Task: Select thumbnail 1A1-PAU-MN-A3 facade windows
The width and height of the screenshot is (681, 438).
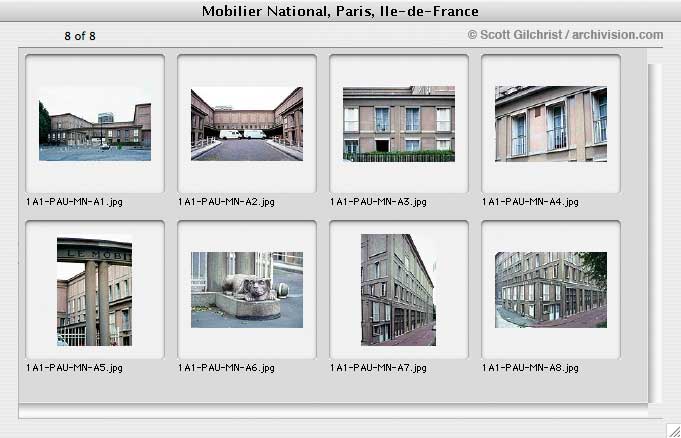Action: [399, 124]
